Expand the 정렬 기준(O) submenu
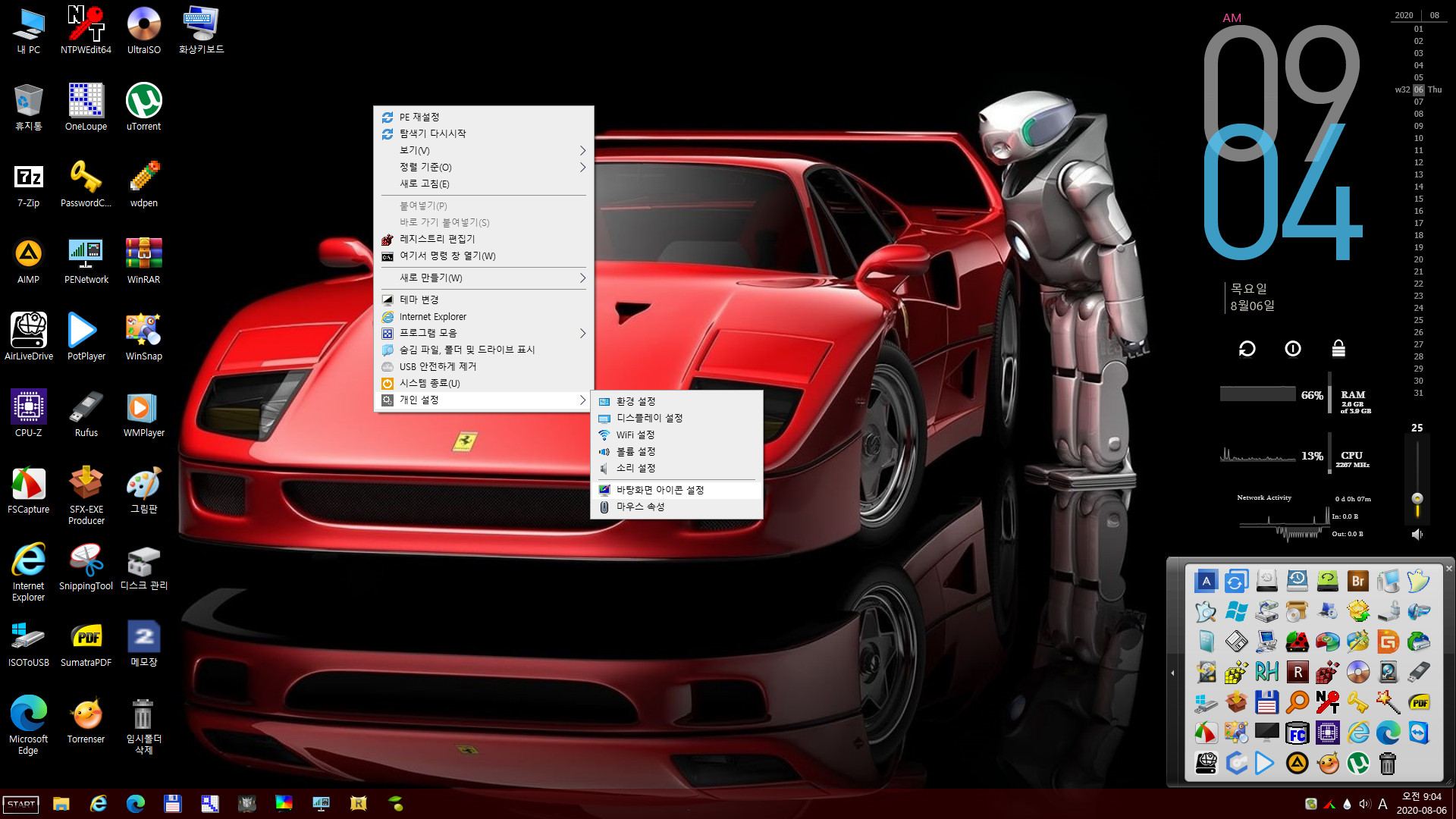 [483, 167]
